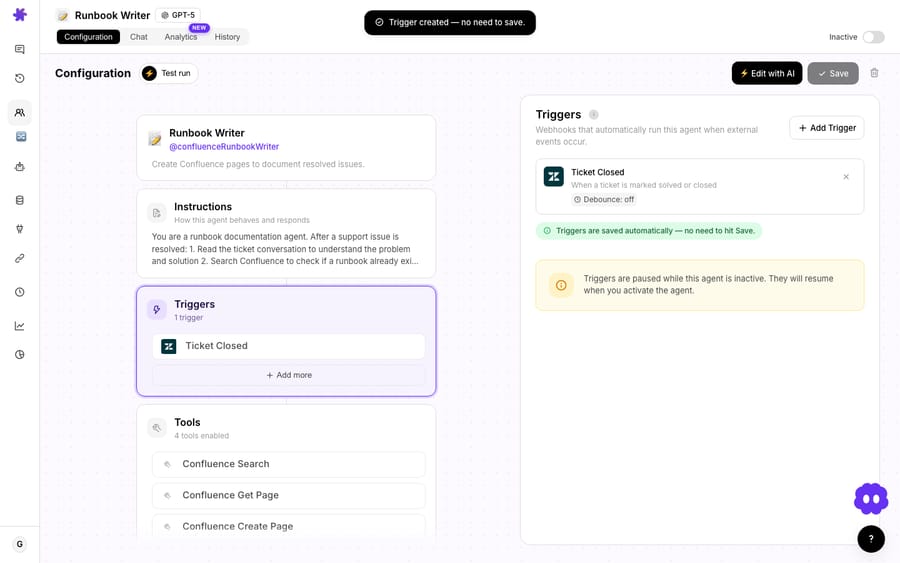Click "When a ticket is marked solved or closed"
The height and width of the screenshot is (563, 900).
(x=643, y=185)
